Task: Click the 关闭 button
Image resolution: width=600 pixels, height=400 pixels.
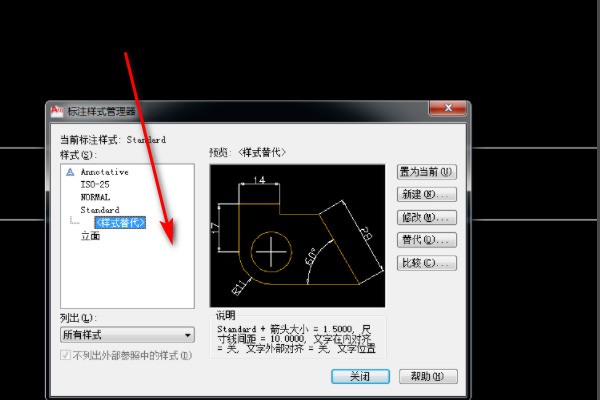Action: click(x=360, y=377)
